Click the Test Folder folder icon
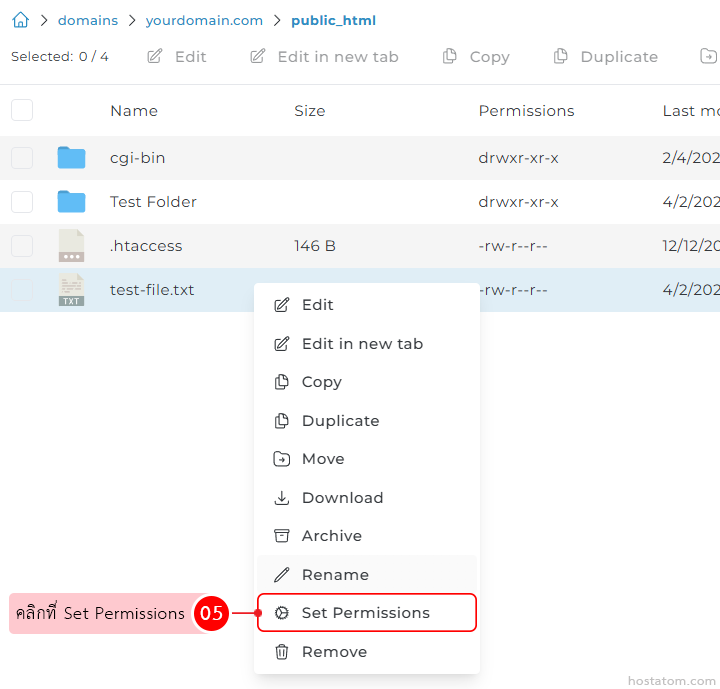This screenshot has width=720, height=689. pos(71,202)
